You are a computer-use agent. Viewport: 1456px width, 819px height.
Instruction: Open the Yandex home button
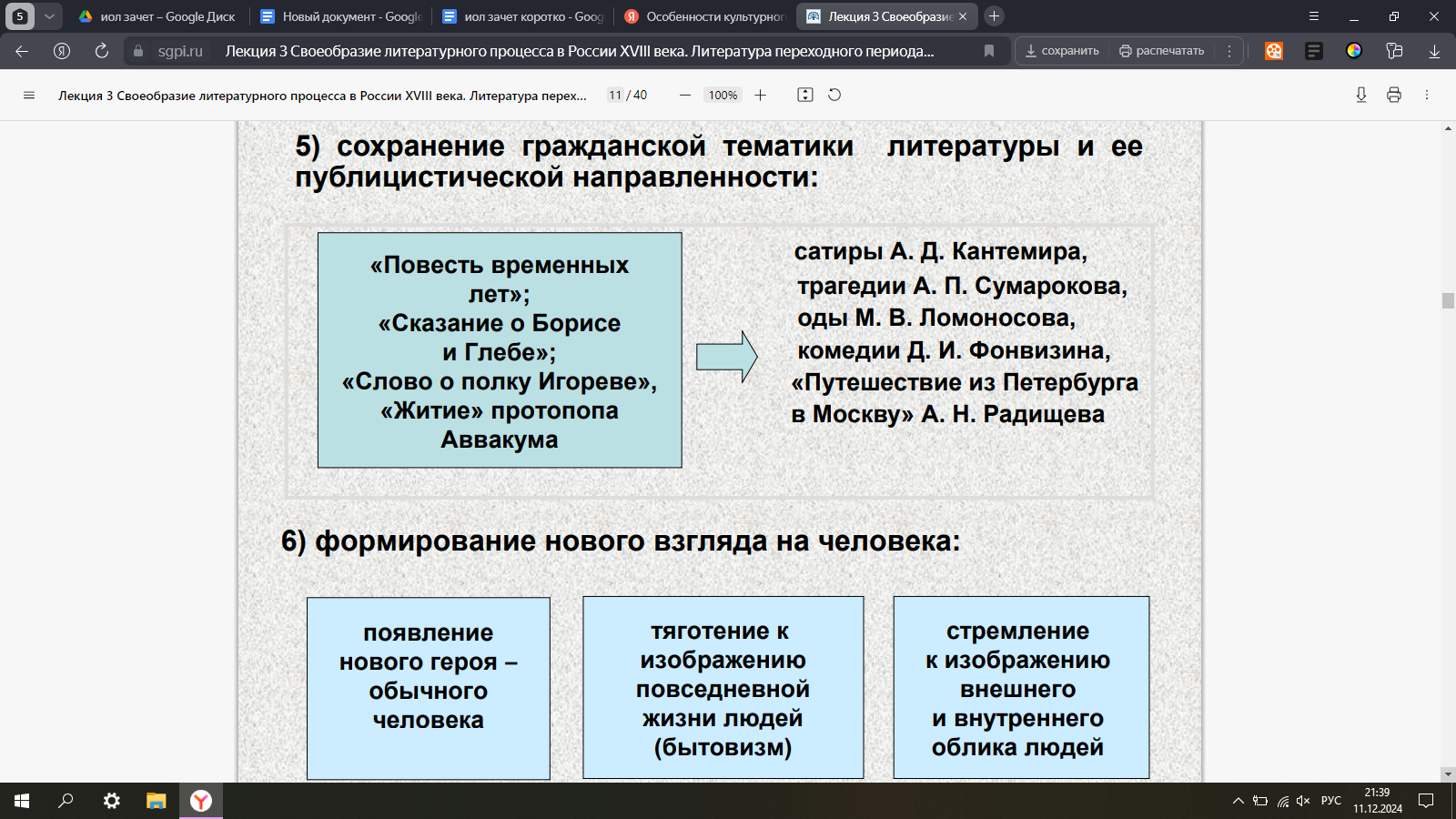62,51
